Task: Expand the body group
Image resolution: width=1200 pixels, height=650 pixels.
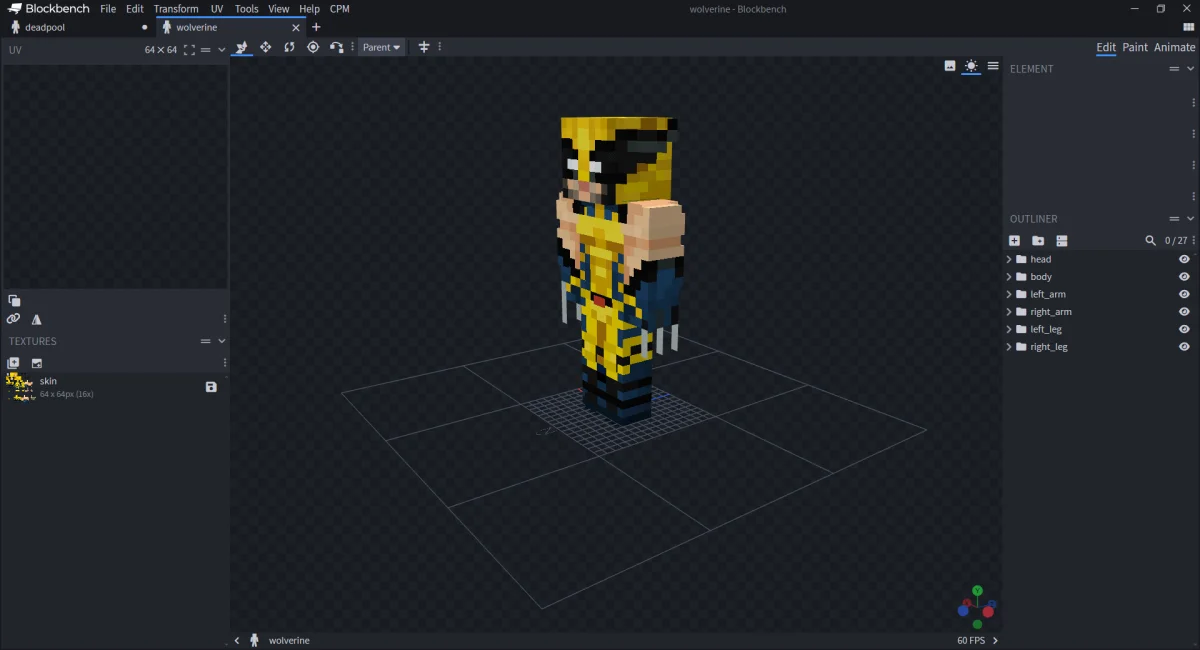Action: [x=1009, y=277]
